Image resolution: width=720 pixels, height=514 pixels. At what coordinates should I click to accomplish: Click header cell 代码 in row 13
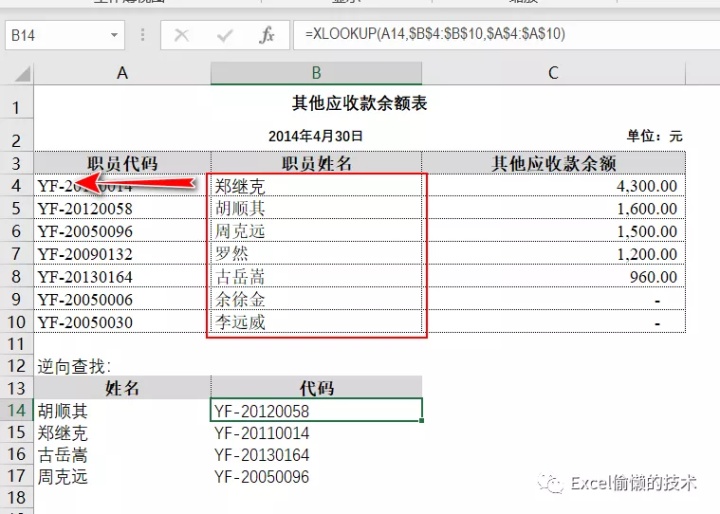click(316, 388)
